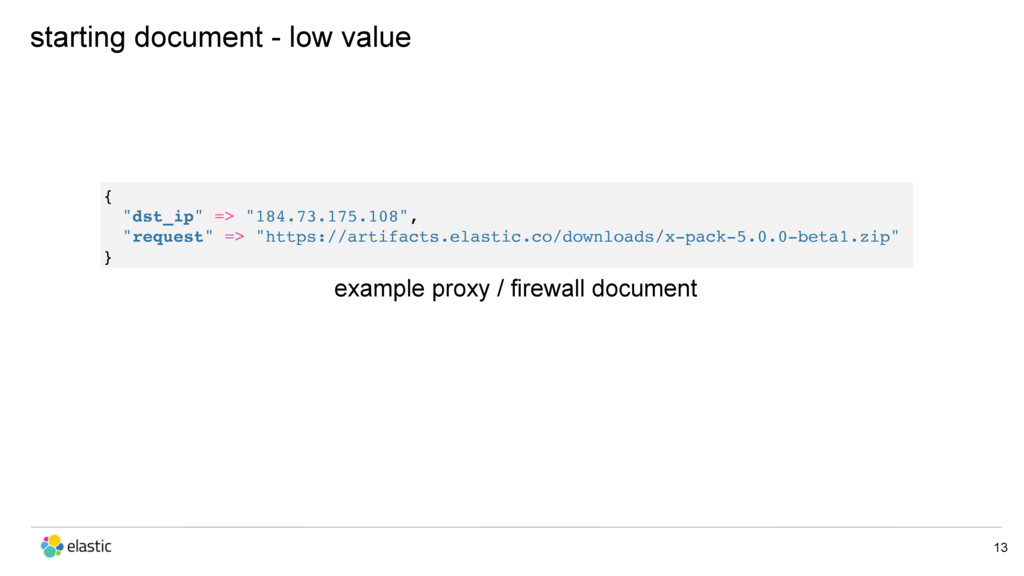The width and height of the screenshot is (1024, 576).
Task: Click slide number 13
Action: pos(1000,547)
